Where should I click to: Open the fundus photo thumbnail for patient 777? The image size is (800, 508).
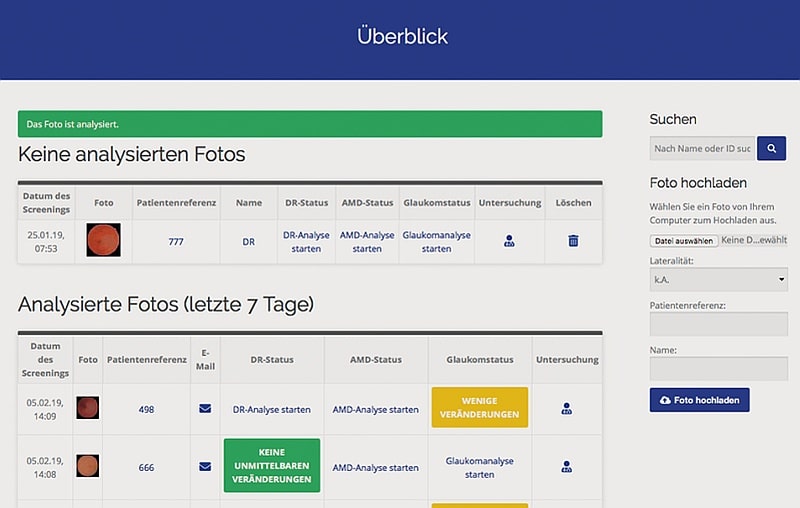tap(103, 241)
